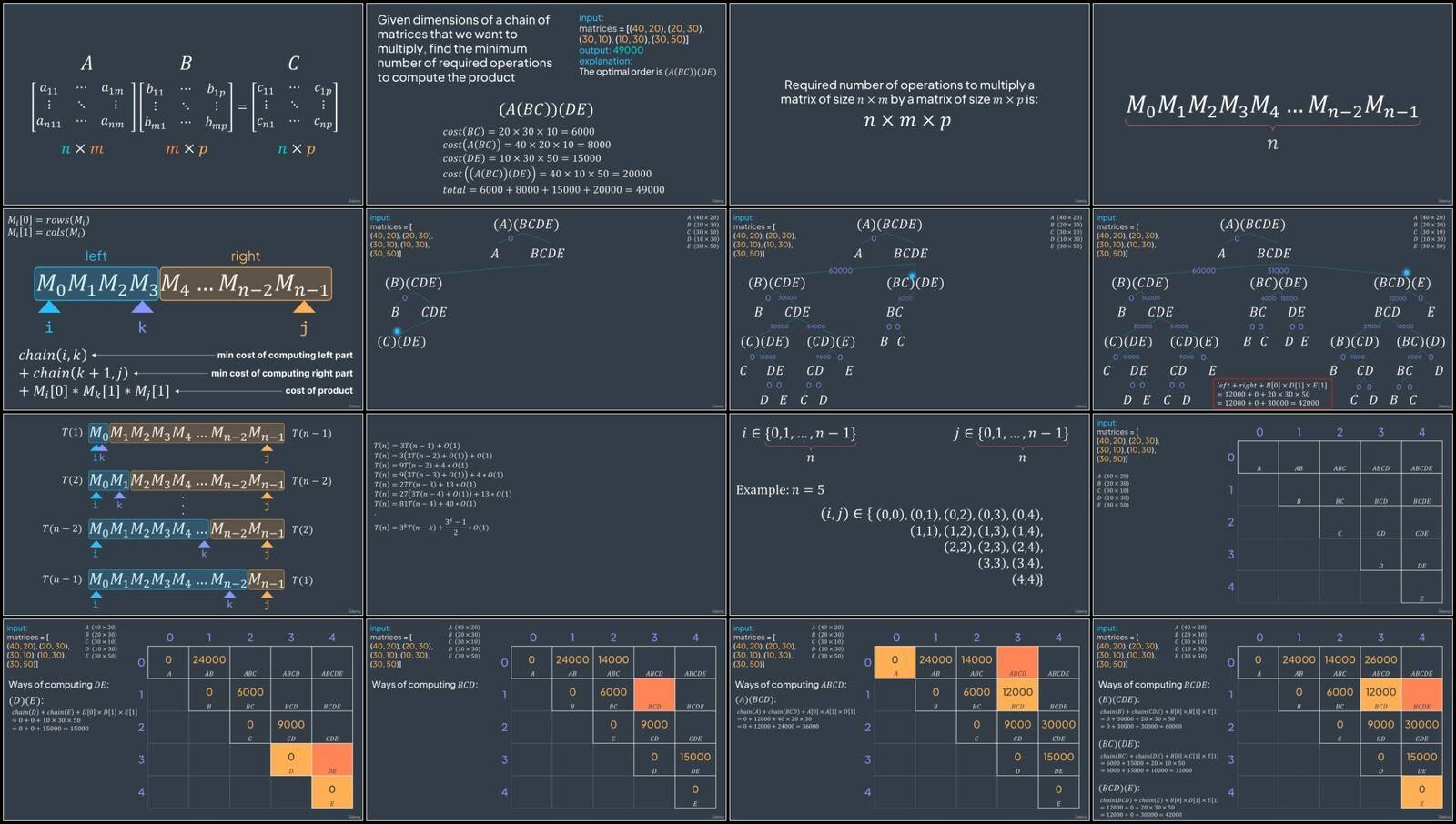Click the 'n × m × p' formula
Image resolution: width=1456 pixels, height=824 pixels.
pyautogui.click(x=907, y=120)
